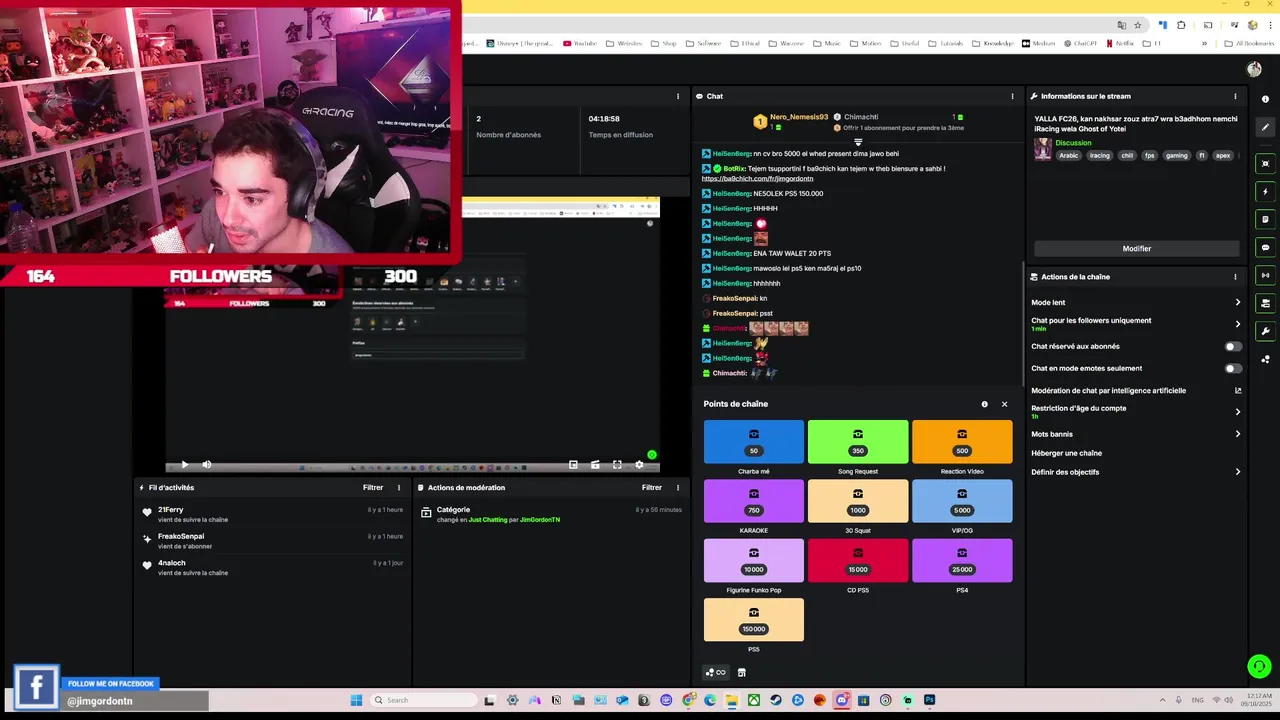Open the notes page icon in right sidebar
Screen dimensions: 1280x720
tap(1266, 219)
